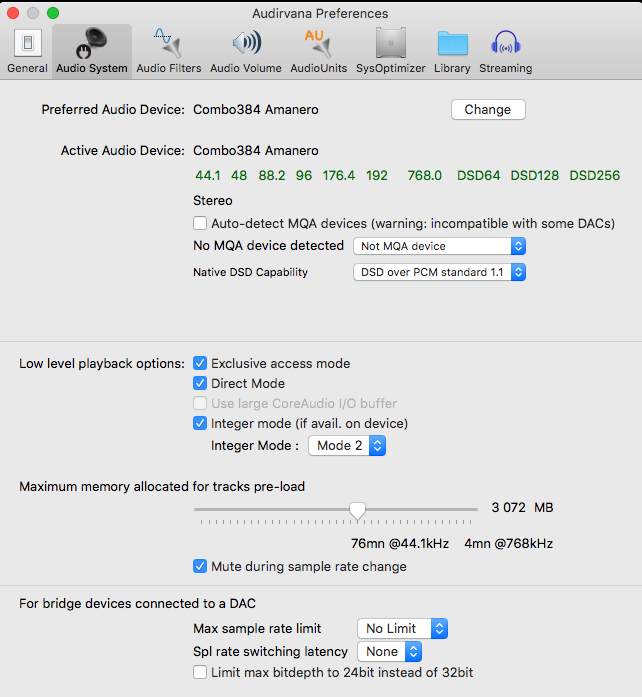
Task: Open the Integer Mode dropdown
Action: (x=347, y=446)
